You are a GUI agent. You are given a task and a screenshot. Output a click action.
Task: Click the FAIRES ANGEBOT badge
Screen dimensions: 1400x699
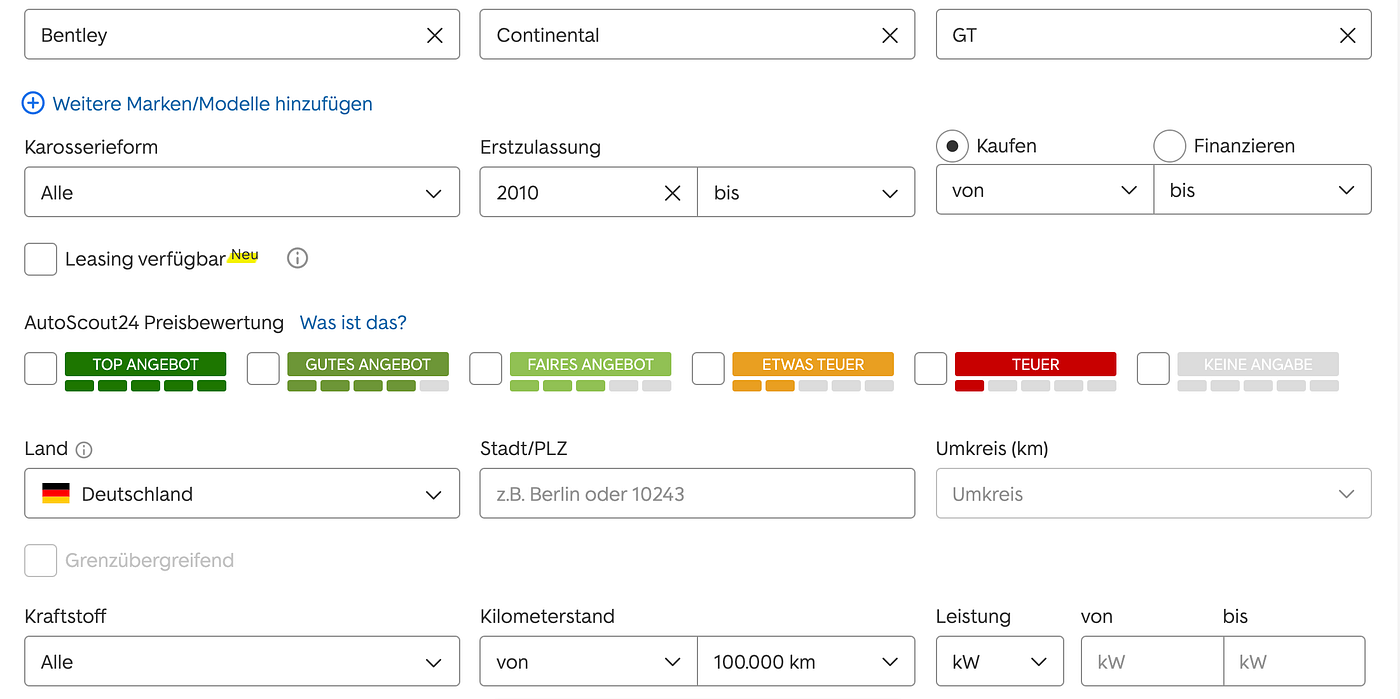point(591,364)
